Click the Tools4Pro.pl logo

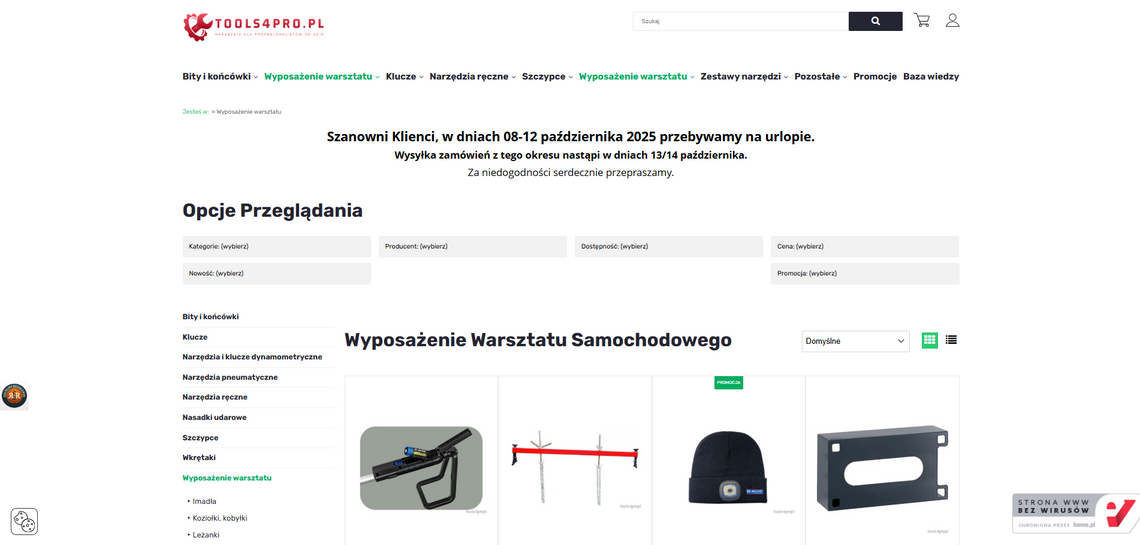tap(254, 26)
